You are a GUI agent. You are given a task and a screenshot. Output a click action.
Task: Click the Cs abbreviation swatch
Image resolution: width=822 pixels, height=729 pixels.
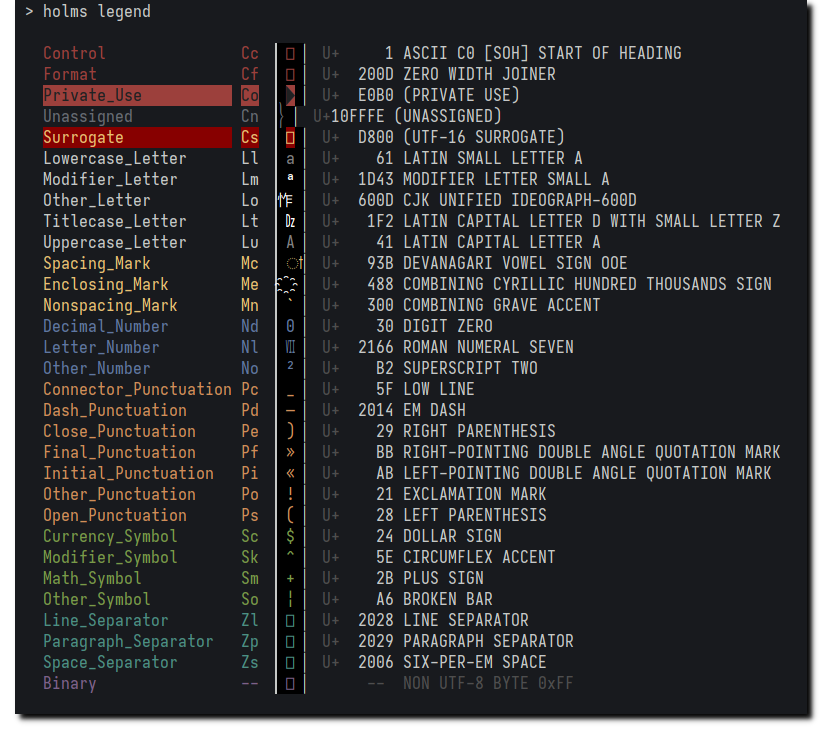click(250, 137)
